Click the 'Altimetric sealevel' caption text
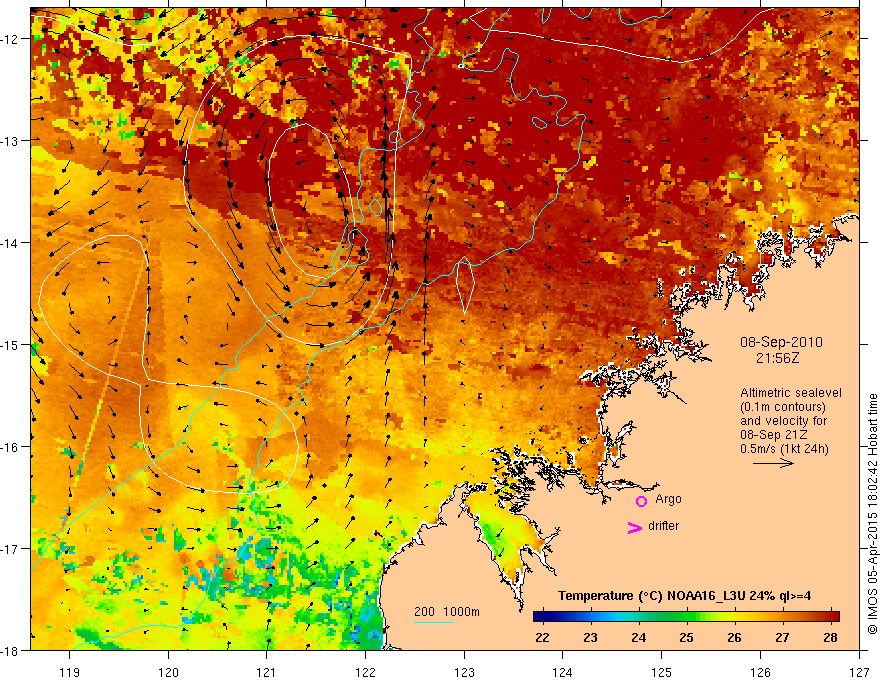The height and width of the screenshot is (680, 880). (791, 393)
